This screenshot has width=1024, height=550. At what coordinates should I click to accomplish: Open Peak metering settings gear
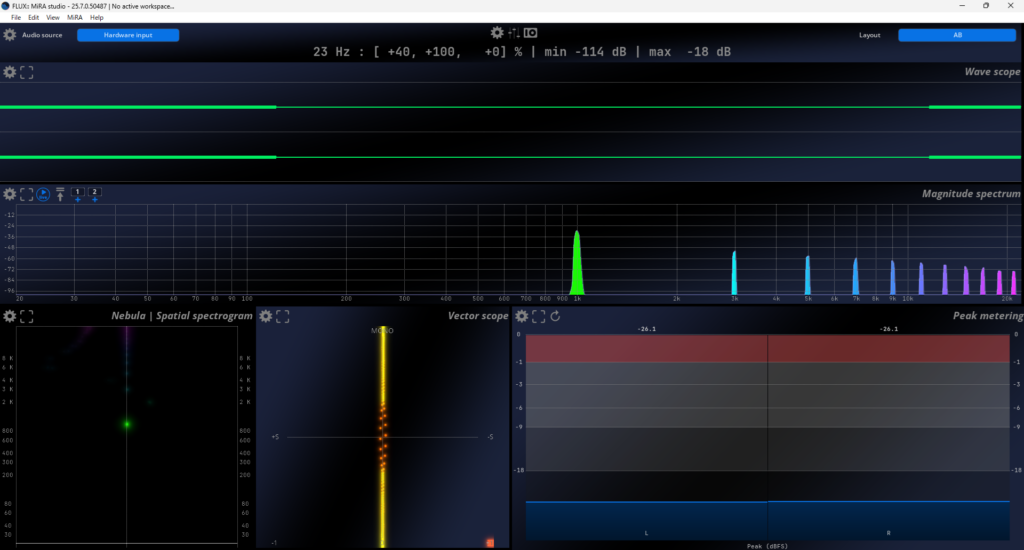click(x=521, y=316)
